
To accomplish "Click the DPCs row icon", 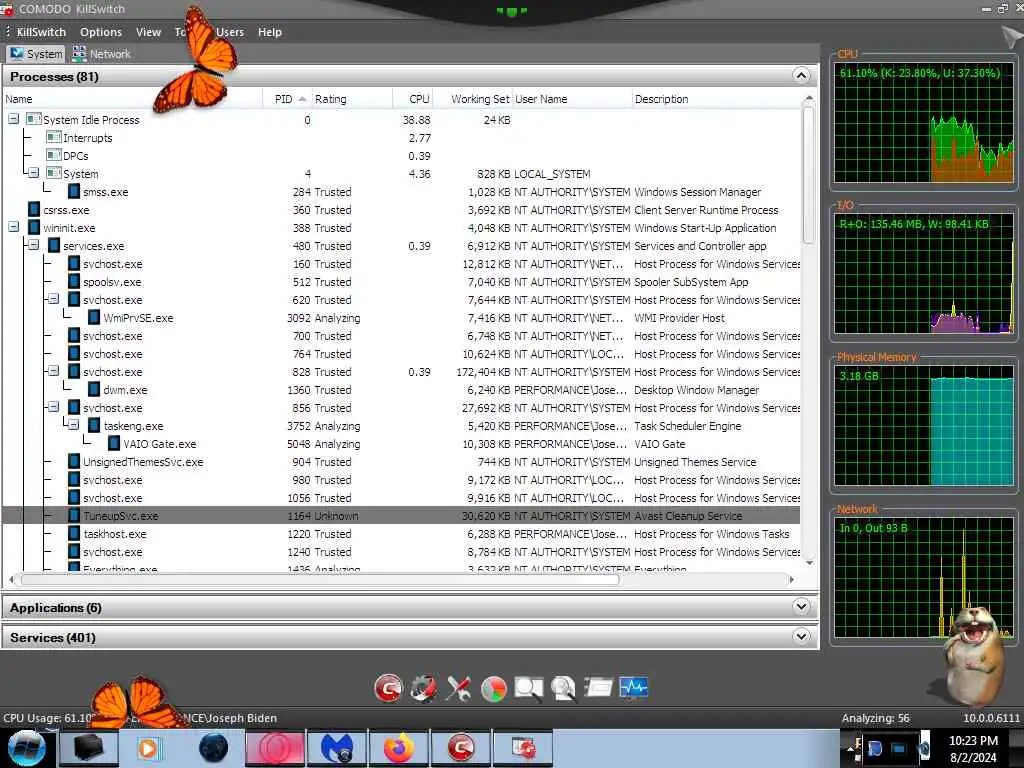I will [54, 155].
